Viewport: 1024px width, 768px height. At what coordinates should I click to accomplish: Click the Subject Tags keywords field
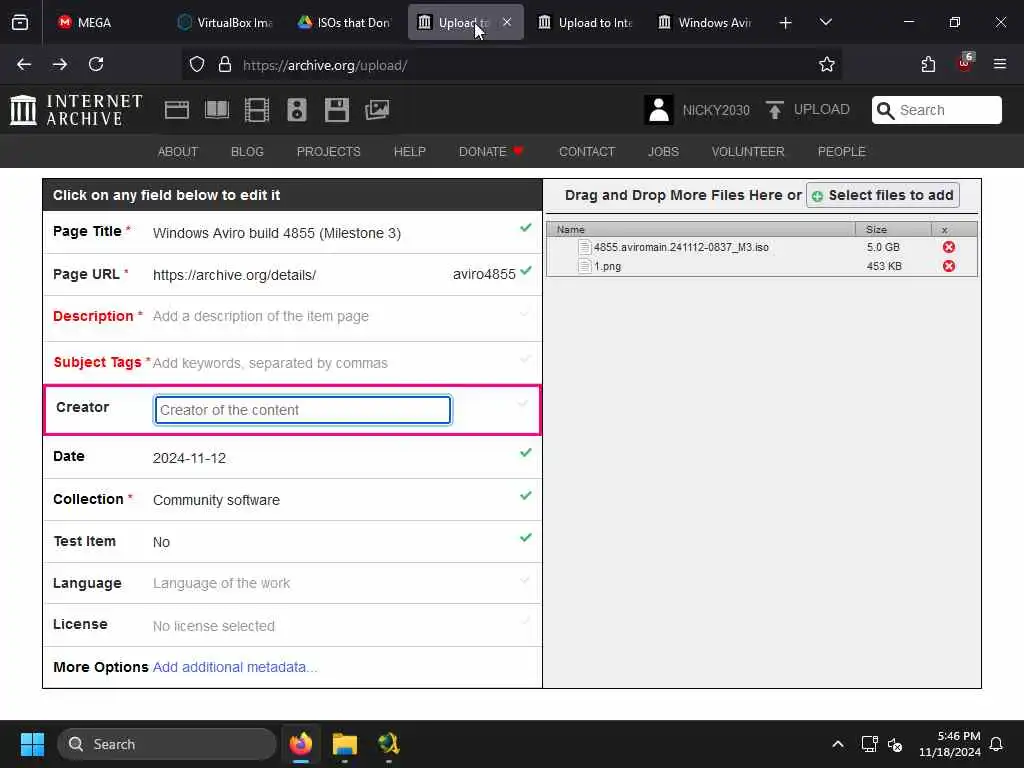[x=270, y=363]
